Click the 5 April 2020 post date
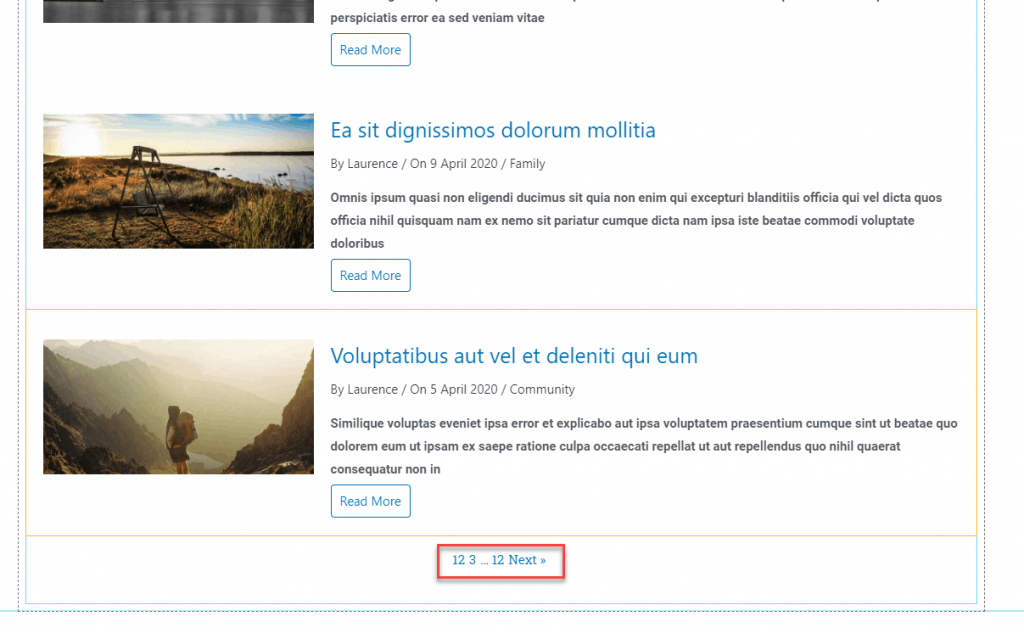The height and width of the screenshot is (633, 1024). pos(461,390)
